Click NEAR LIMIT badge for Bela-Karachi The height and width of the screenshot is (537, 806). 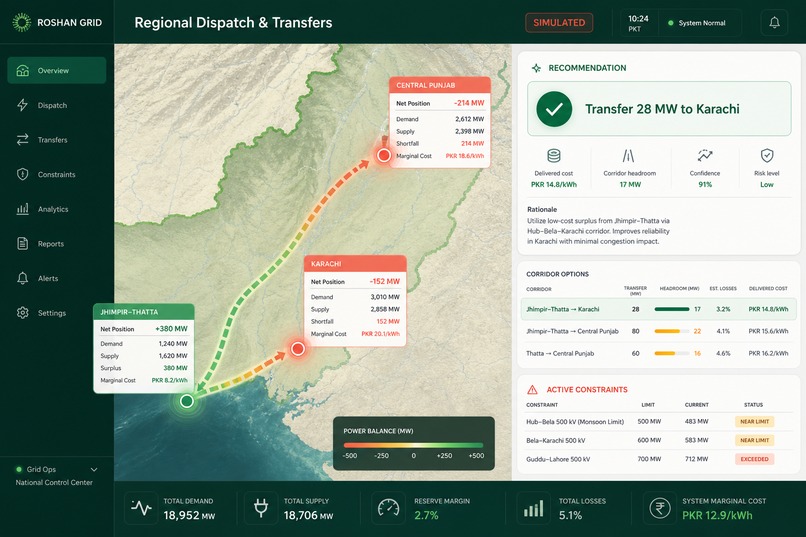755,440
